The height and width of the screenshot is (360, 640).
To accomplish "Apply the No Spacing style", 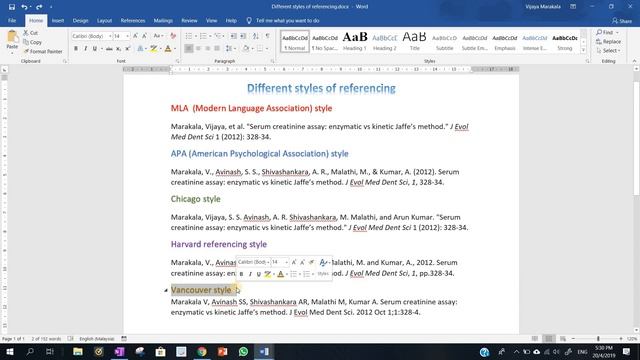I will point(325,41).
